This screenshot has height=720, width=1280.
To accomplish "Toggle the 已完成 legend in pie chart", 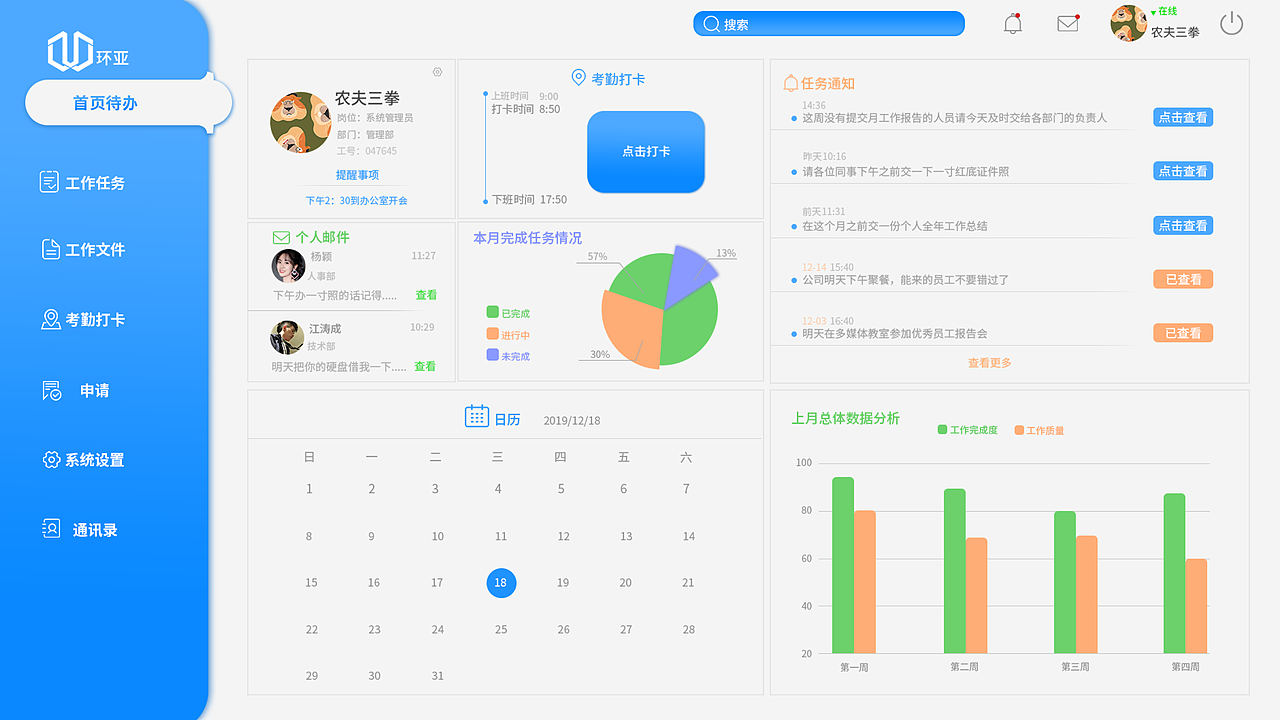I will tap(507, 312).
